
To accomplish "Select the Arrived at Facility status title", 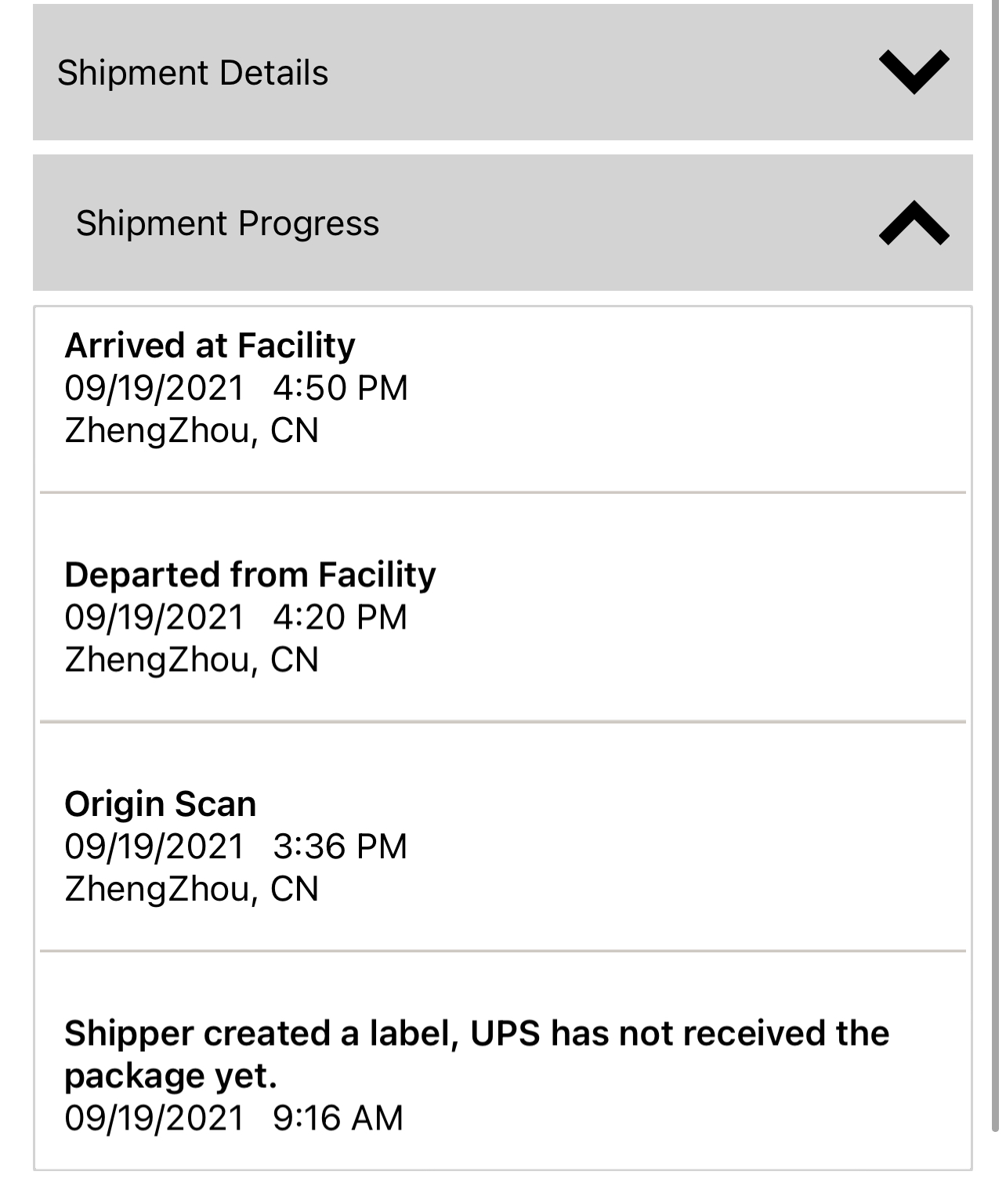I will [x=210, y=345].
